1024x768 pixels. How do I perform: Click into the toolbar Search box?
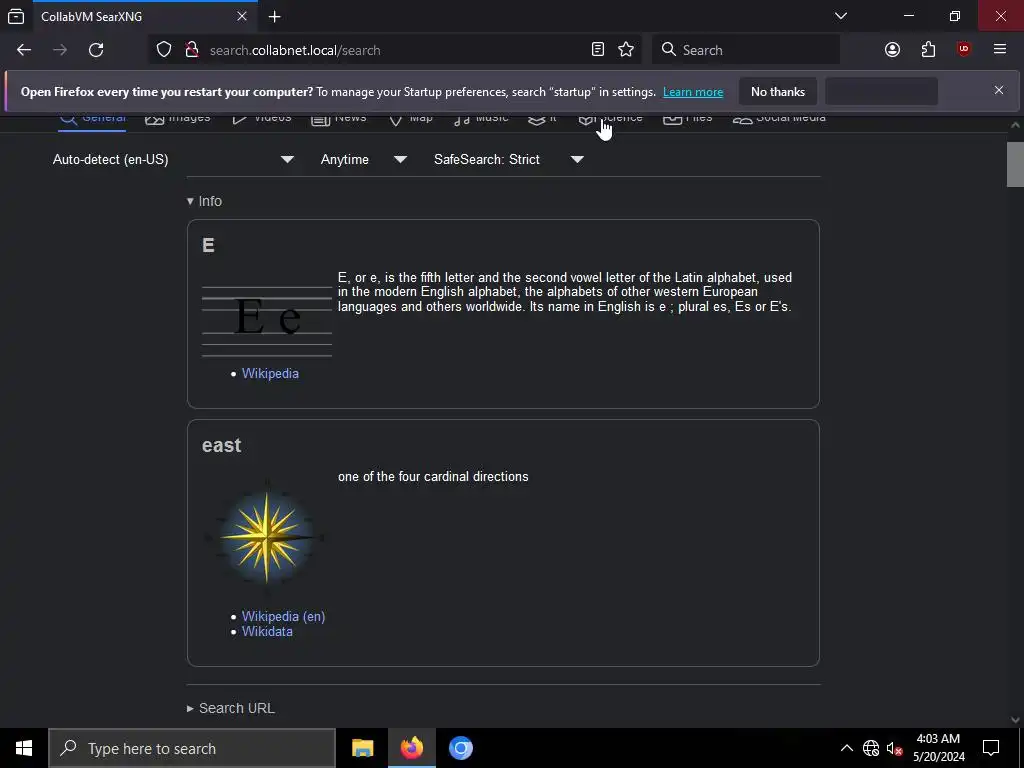(746, 50)
